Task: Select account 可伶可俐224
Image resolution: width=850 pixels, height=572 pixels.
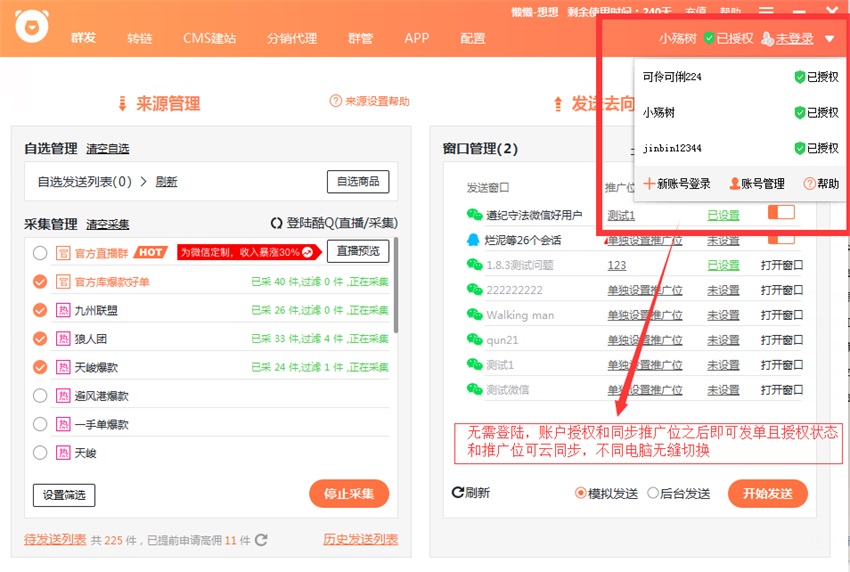Action: [x=672, y=76]
